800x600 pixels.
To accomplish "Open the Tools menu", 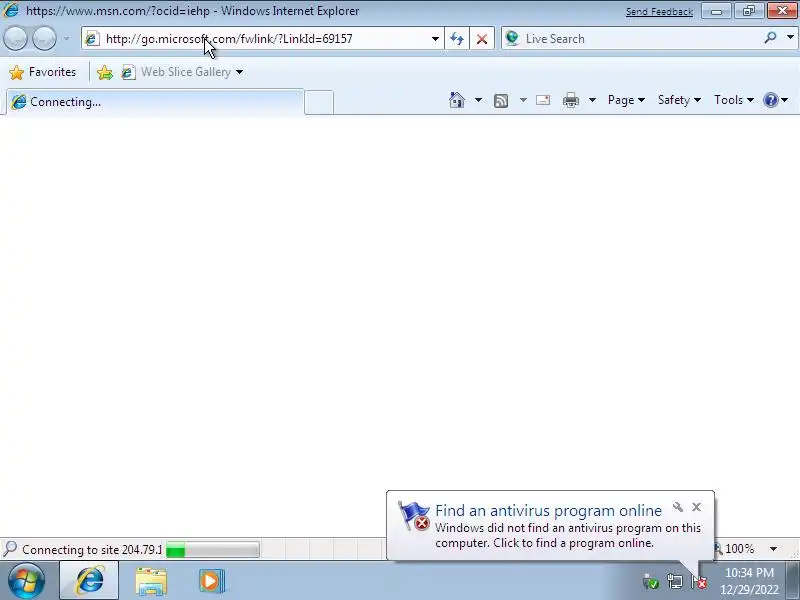I will (x=734, y=100).
